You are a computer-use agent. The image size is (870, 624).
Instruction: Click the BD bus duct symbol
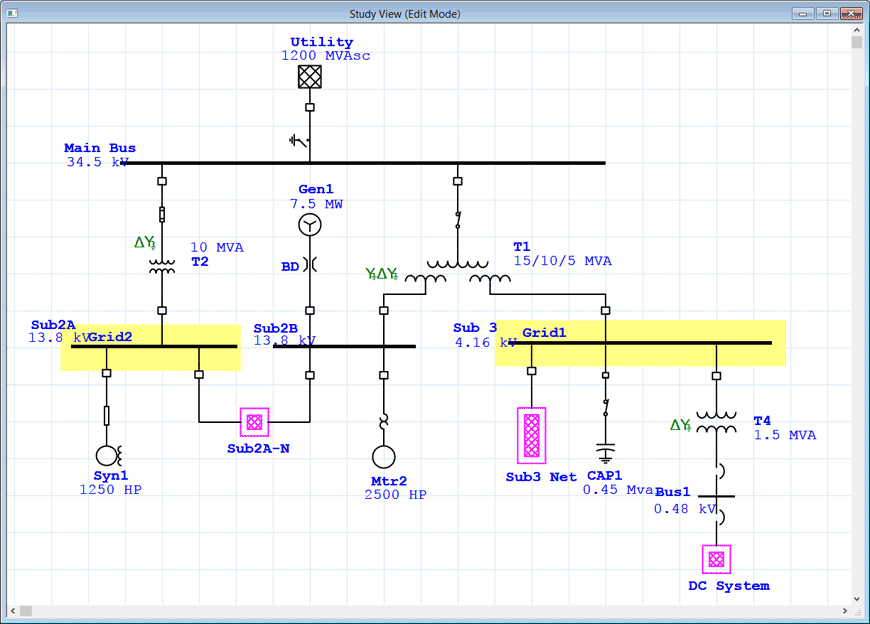310,265
